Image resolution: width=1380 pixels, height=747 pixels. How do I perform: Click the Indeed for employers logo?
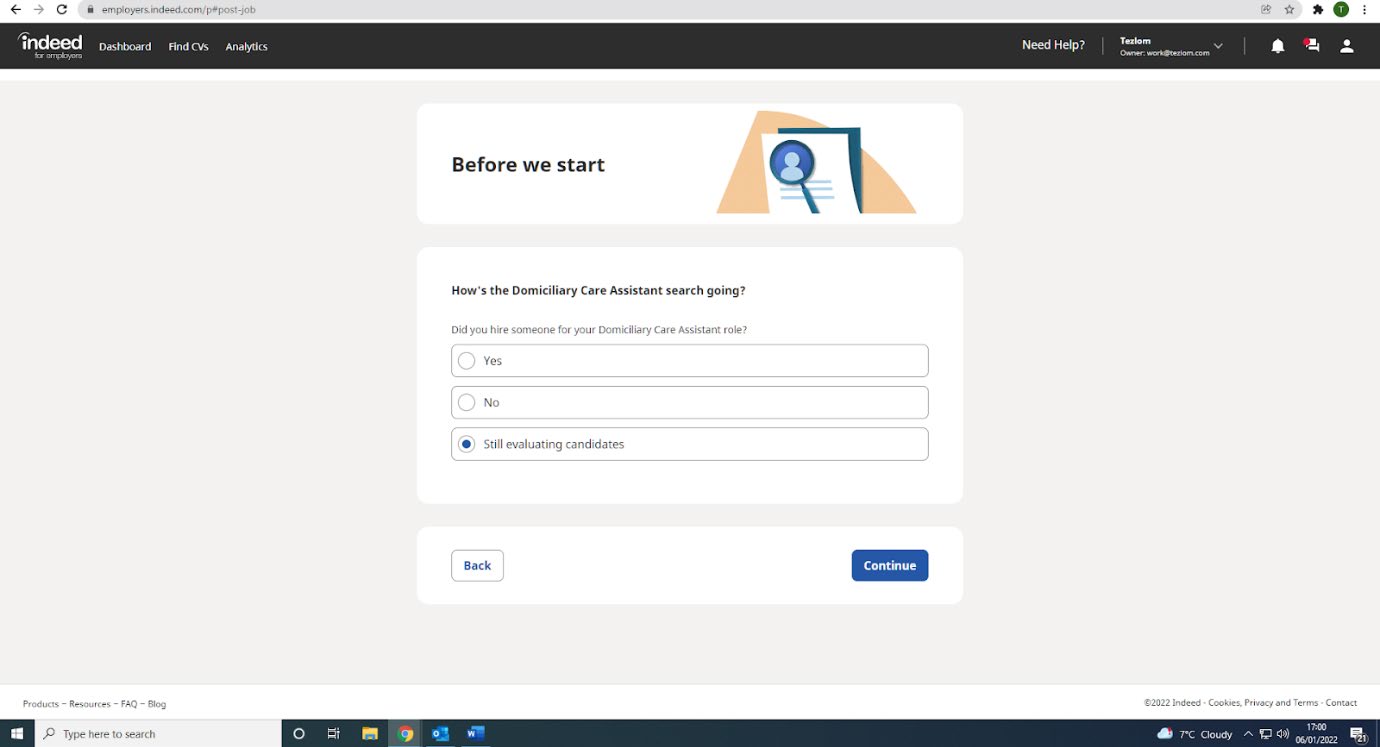pos(50,45)
